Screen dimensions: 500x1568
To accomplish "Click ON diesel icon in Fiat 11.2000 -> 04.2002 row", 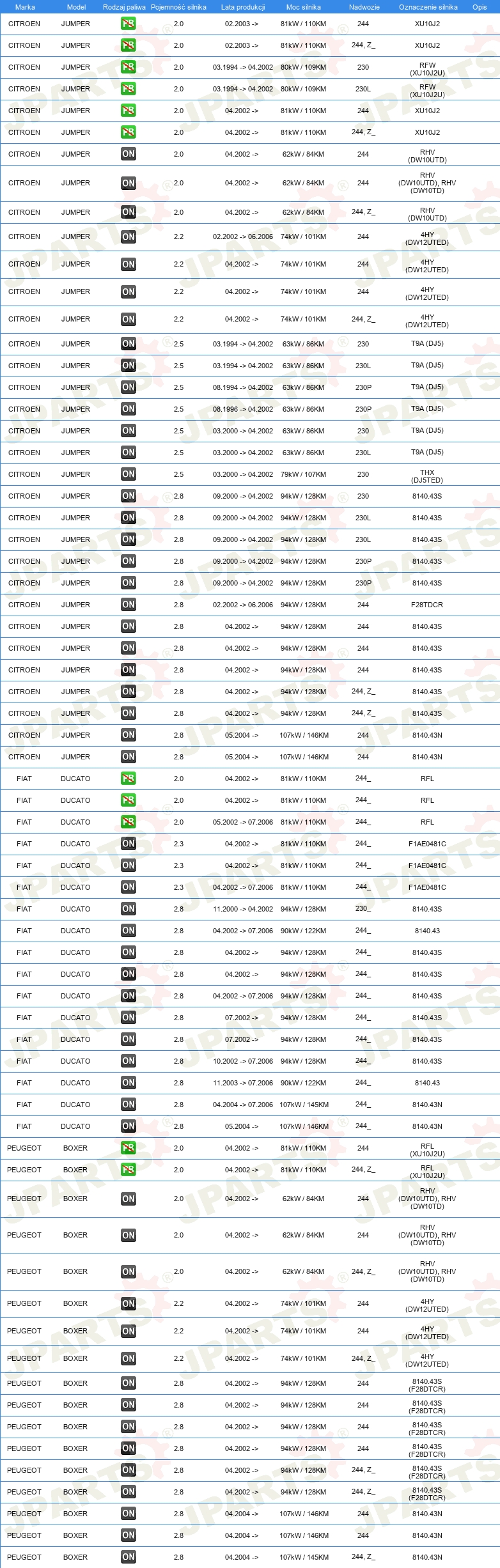I will (129, 909).
